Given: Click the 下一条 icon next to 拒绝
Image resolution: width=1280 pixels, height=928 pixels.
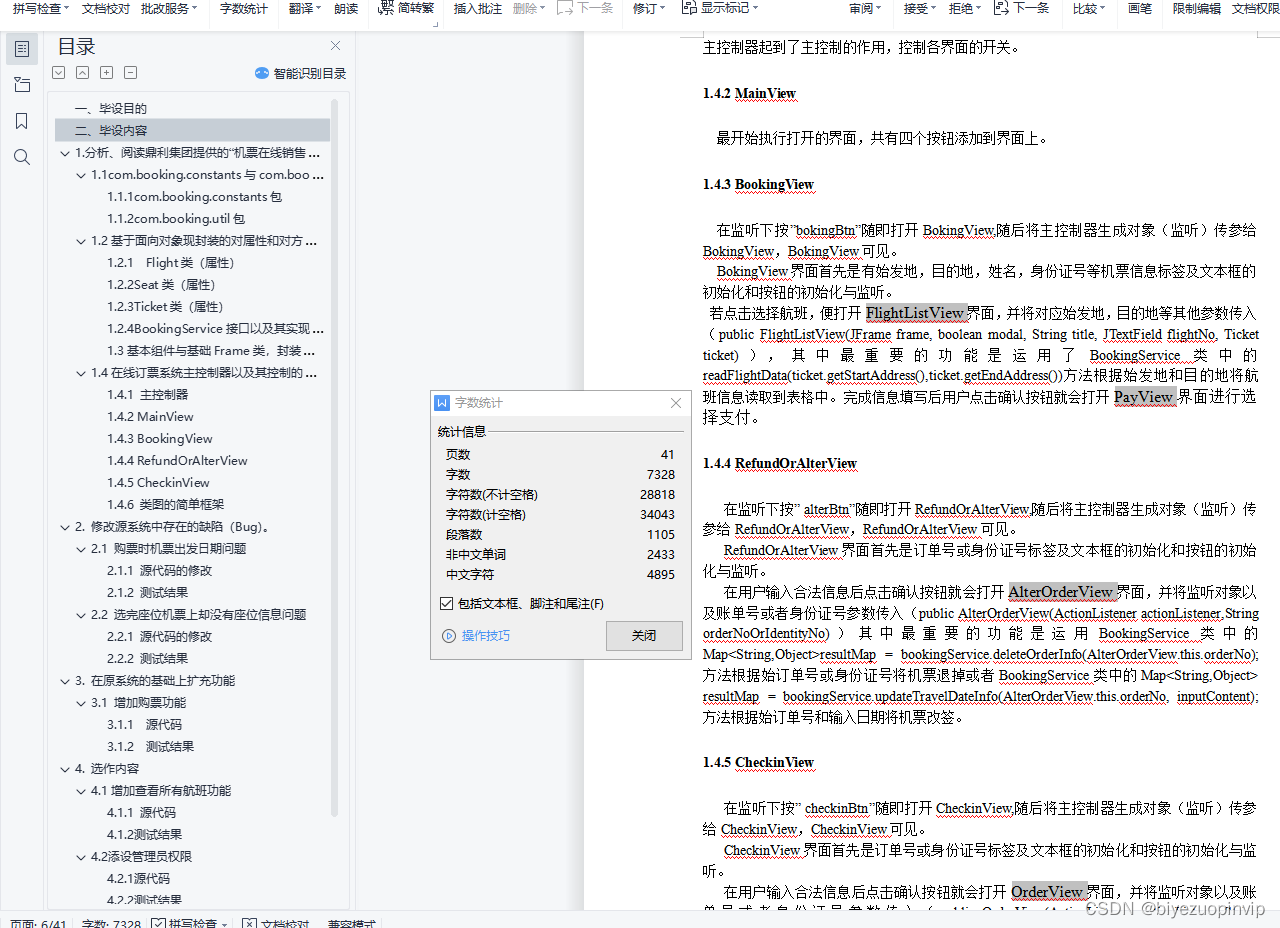Looking at the screenshot, I should [x=1001, y=8].
